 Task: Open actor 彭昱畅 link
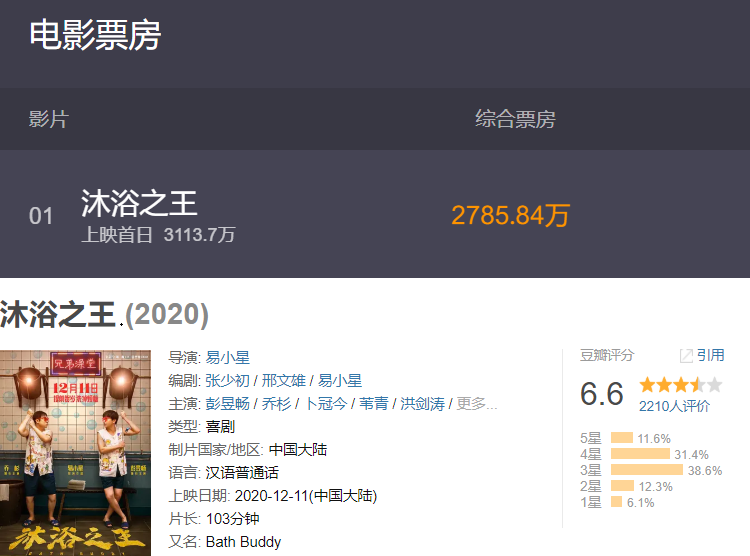click(228, 403)
